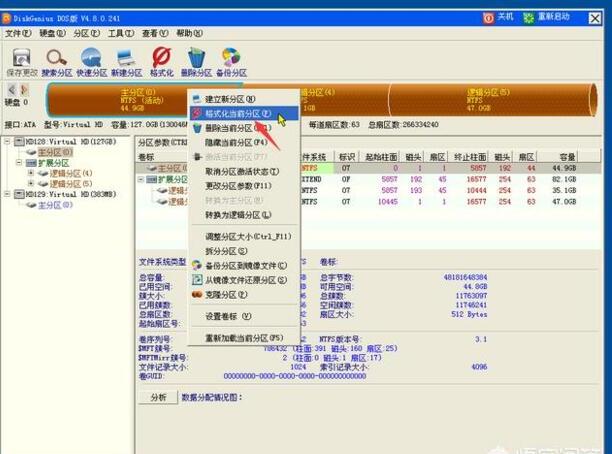
Task: Expand the 逻辑分区(5) tree node
Action: tap(30, 184)
